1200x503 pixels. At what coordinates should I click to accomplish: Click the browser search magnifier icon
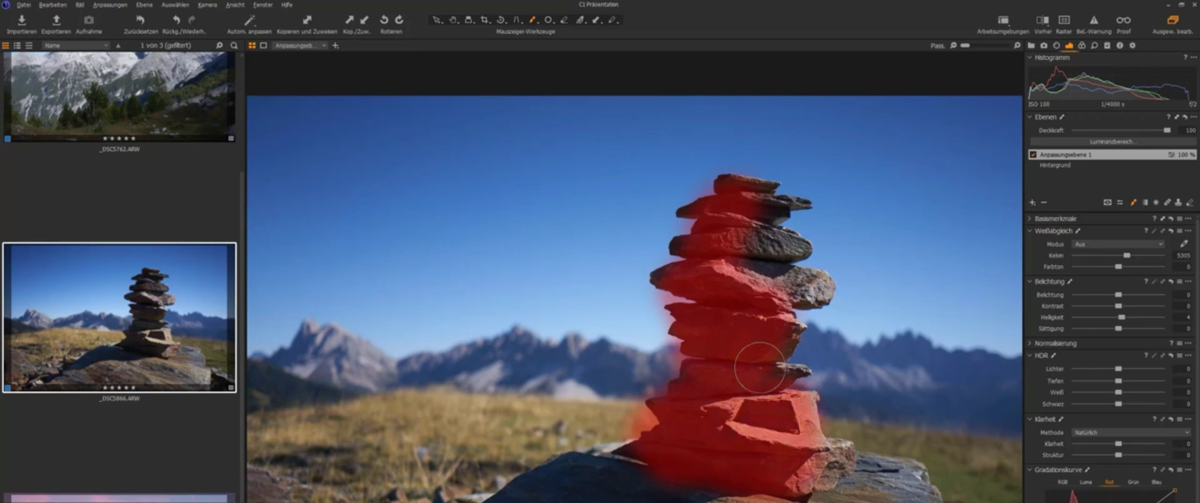(x=234, y=45)
